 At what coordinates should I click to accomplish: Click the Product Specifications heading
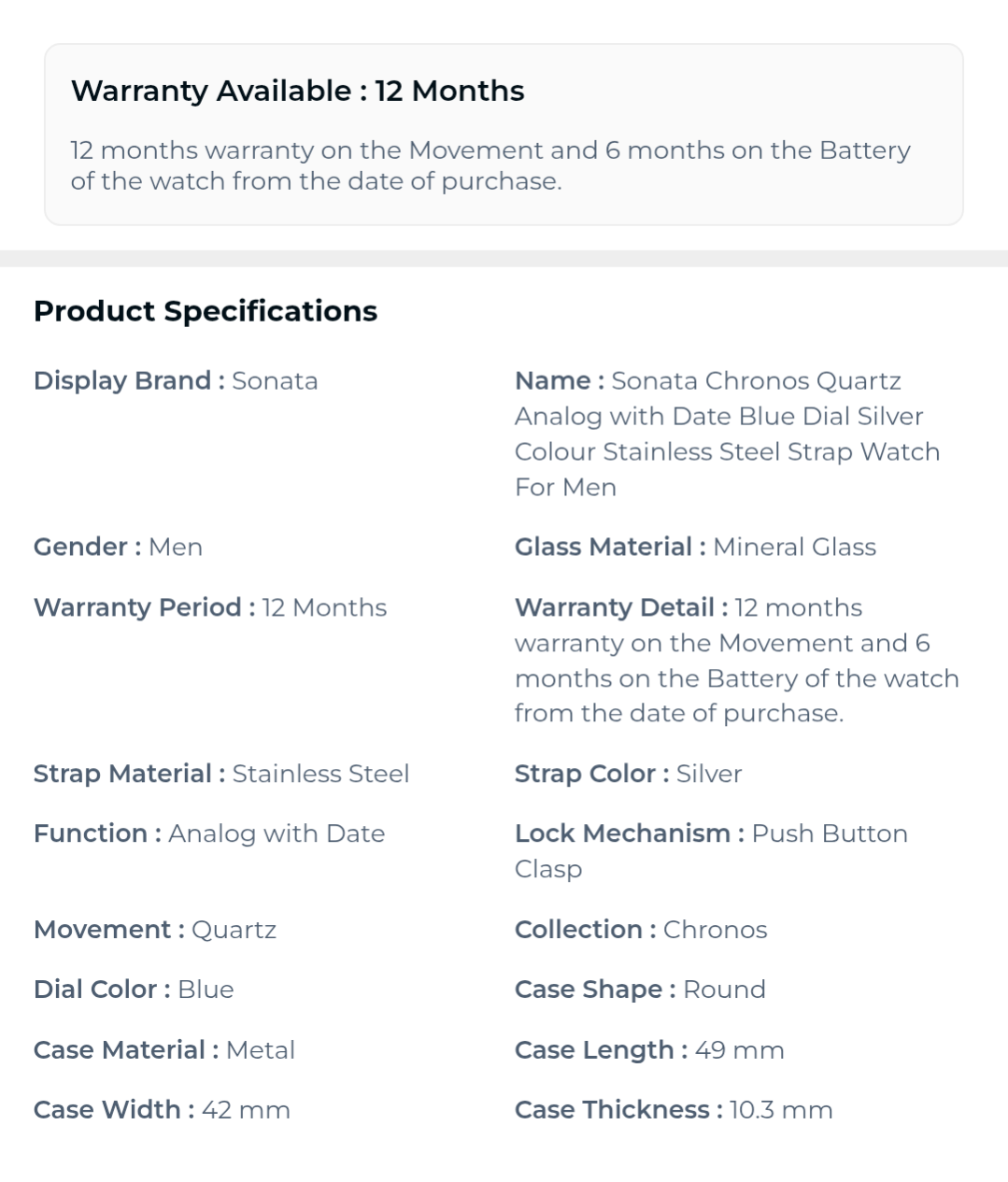[206, 311]
